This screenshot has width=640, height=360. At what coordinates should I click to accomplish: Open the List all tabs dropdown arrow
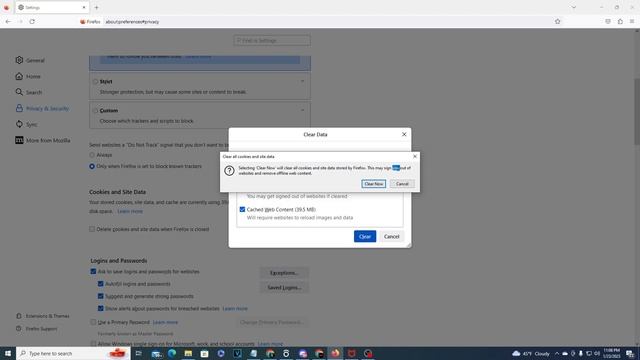573,7
